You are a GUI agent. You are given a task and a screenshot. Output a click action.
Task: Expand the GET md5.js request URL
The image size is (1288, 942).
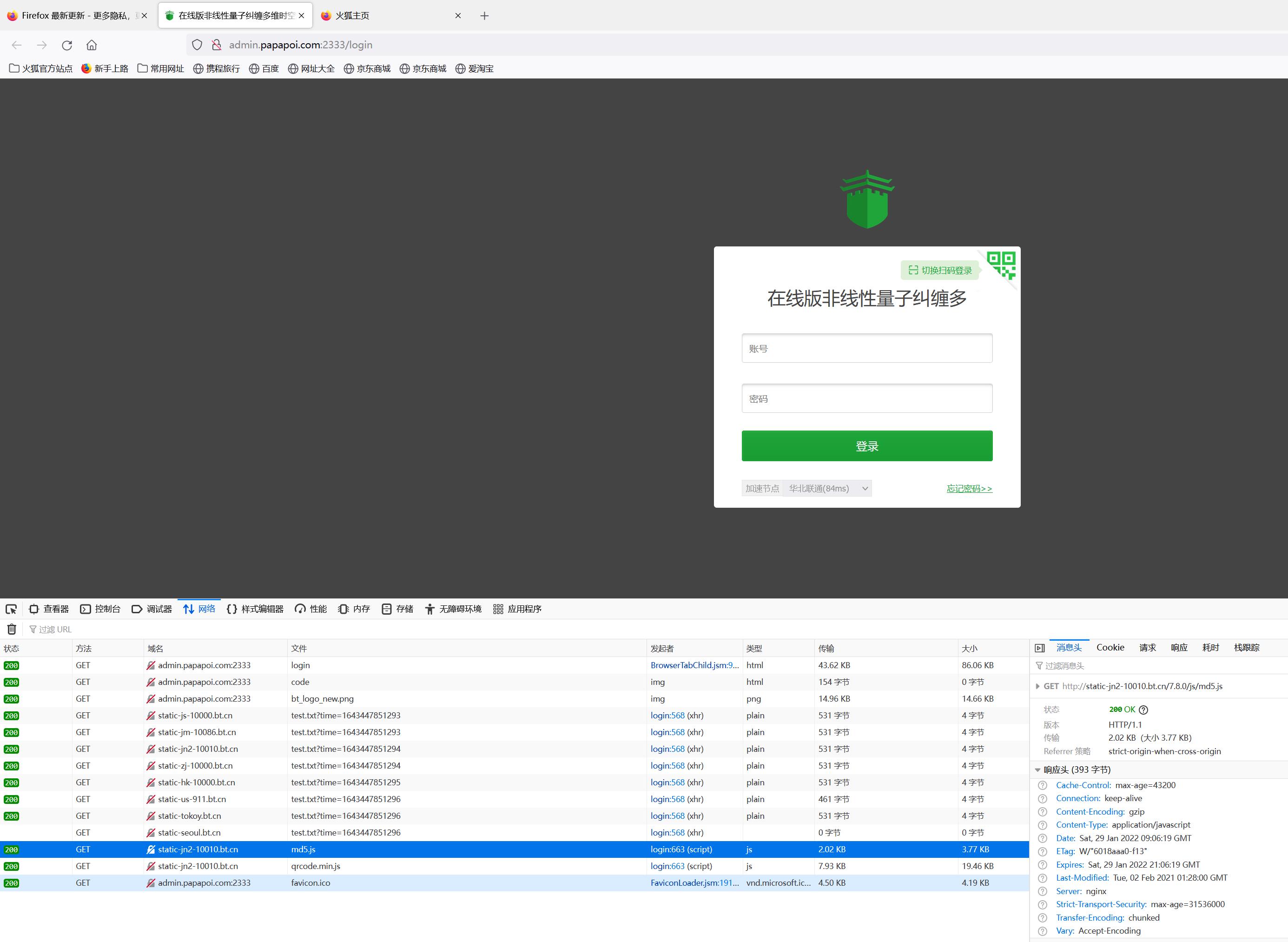tap(1037, 687)
